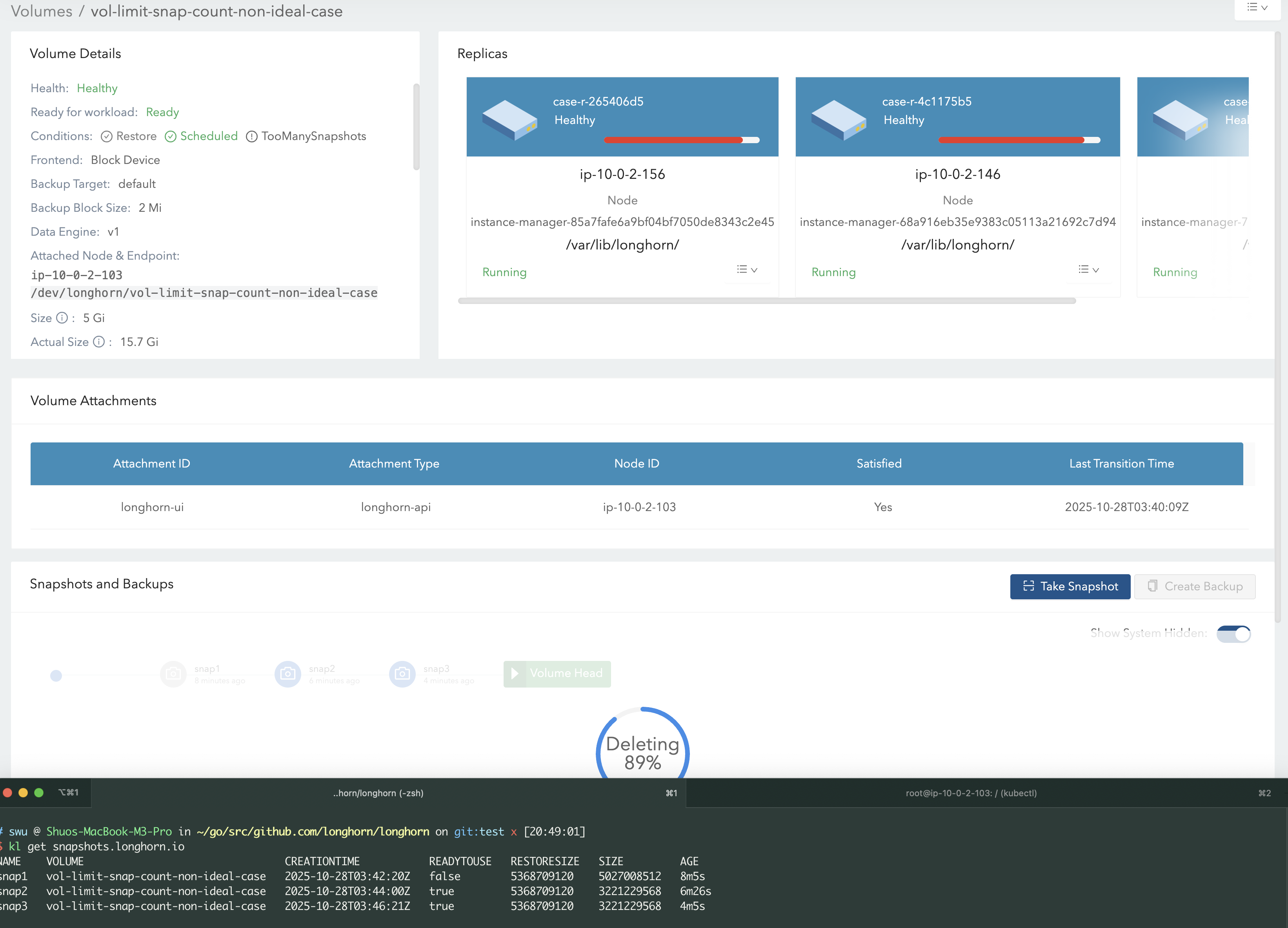This screenshot has width=1288, height=928.
Task: Open the case-r-265406d5 replica actions dropdown
Action: pos(747,270)
